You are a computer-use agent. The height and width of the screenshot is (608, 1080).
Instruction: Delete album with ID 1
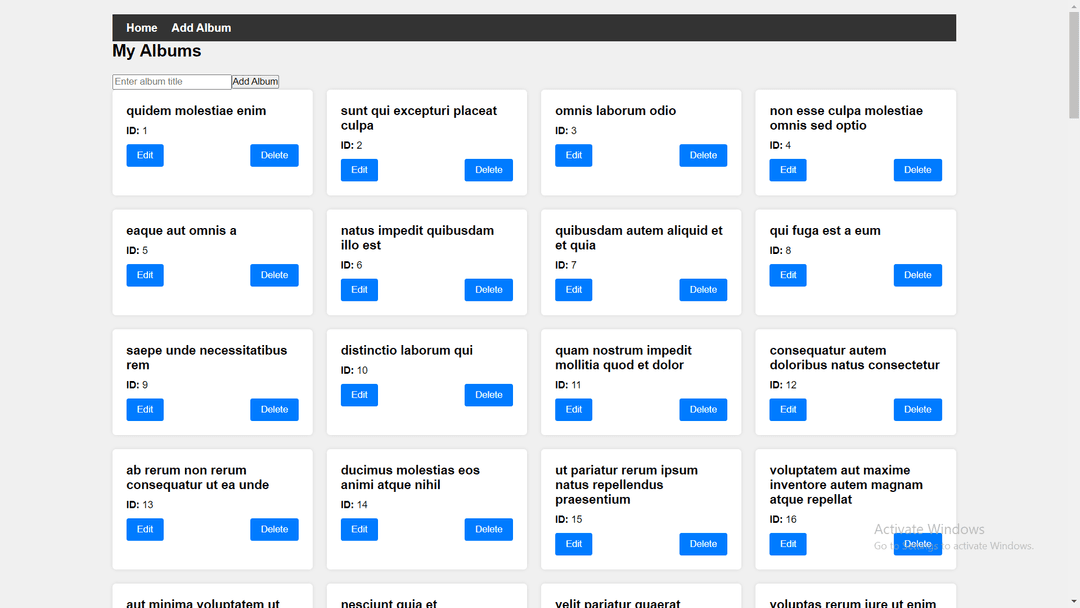274,155
